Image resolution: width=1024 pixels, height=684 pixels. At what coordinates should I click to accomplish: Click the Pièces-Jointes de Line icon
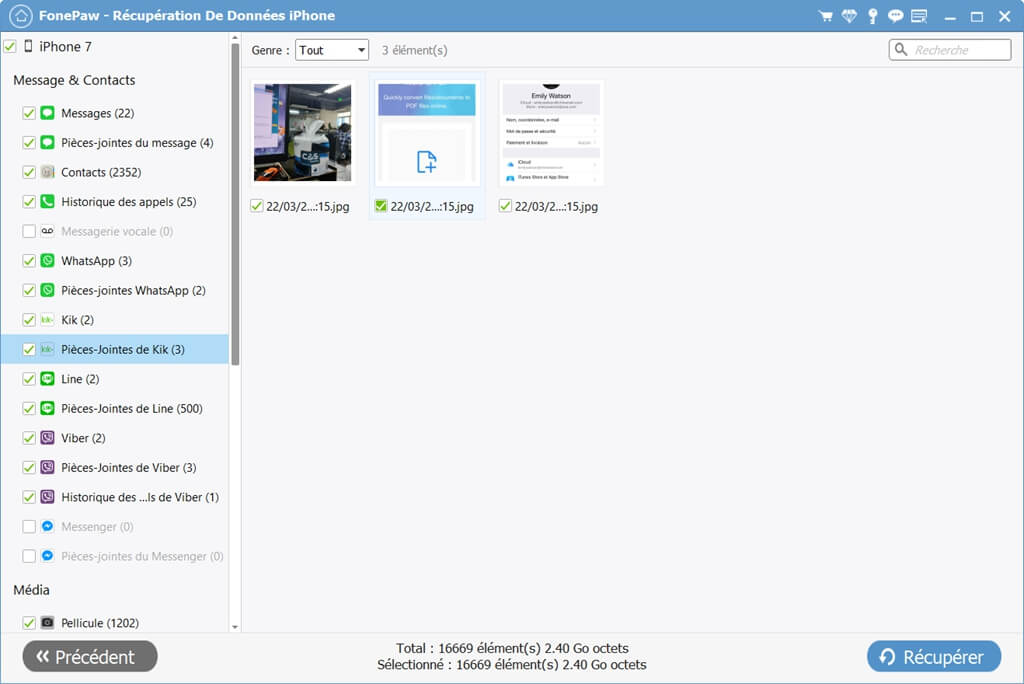(48, 408)
